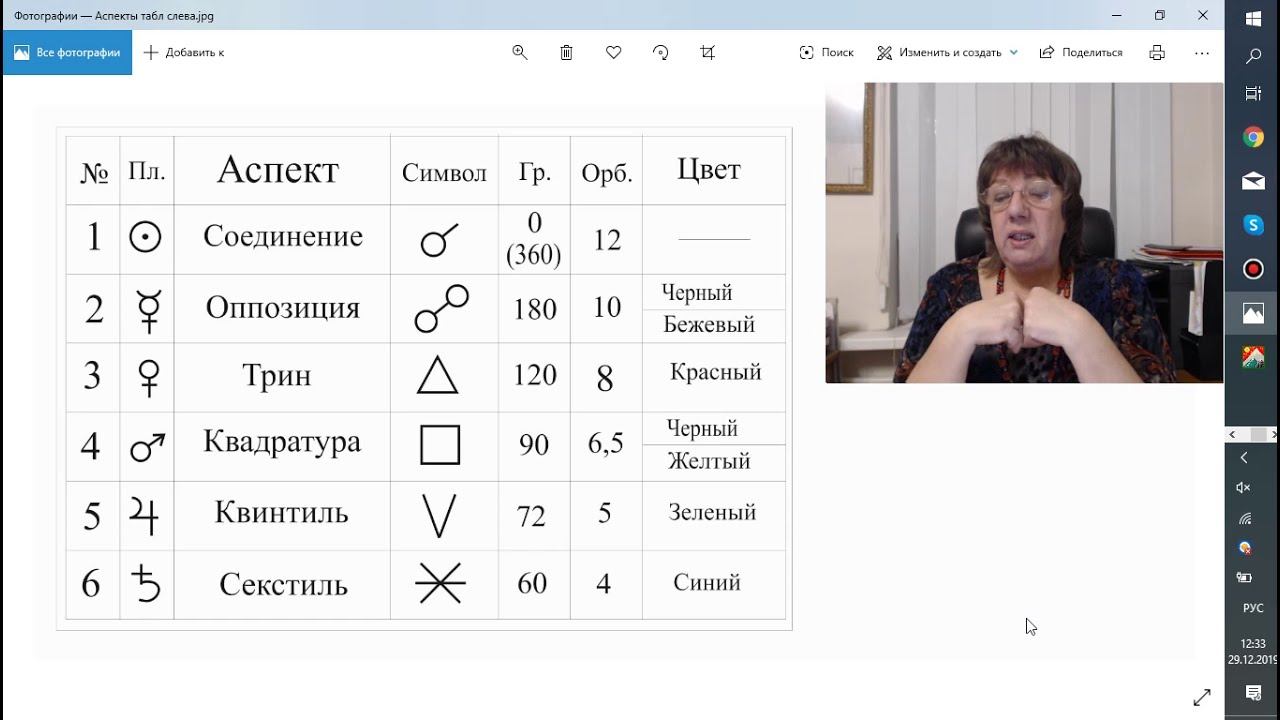The width and height of the screenshot is (1280, 720).
Task: Click the 6,5 orb value
Action: point(606,444)
